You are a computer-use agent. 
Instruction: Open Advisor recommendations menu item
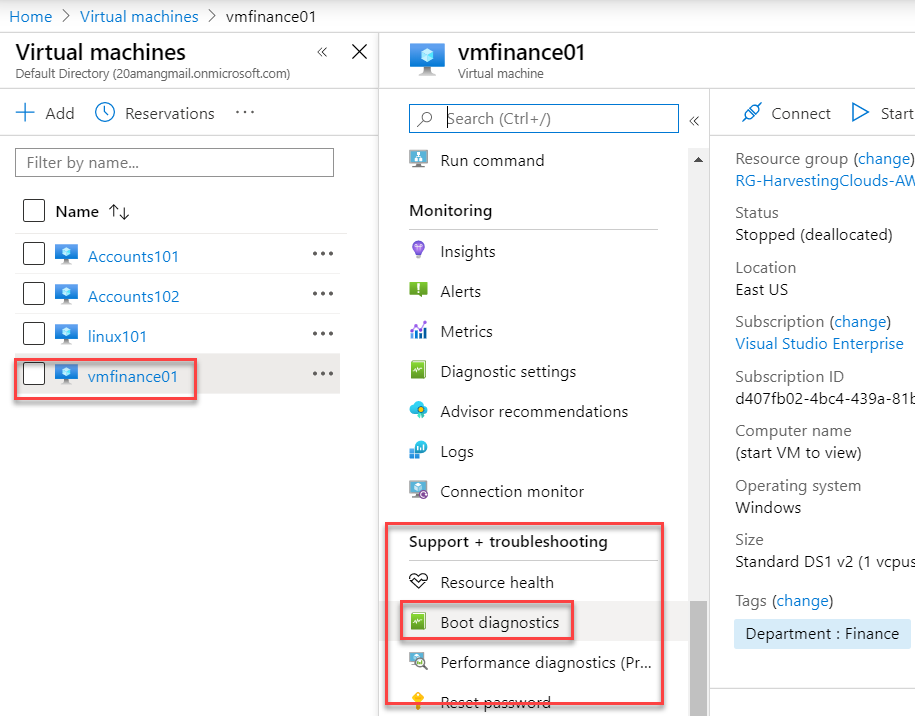534,411
